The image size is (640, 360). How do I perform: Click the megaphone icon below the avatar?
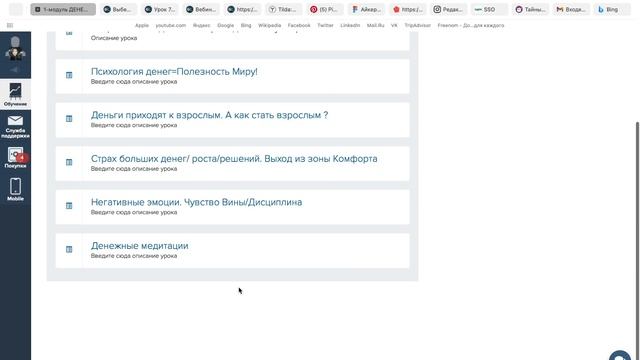[15, 70]
